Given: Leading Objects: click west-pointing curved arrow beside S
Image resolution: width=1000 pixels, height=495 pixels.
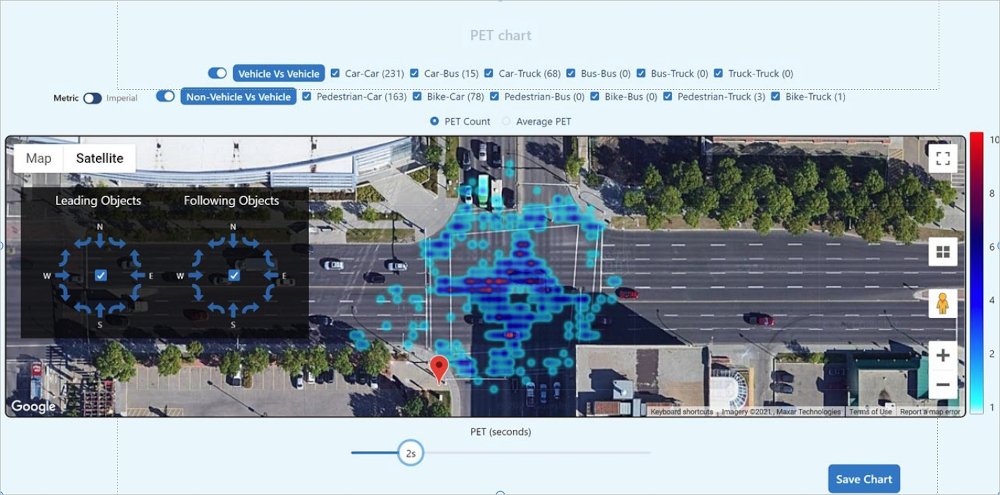Looking at the screenshot, I should [82, 308].
